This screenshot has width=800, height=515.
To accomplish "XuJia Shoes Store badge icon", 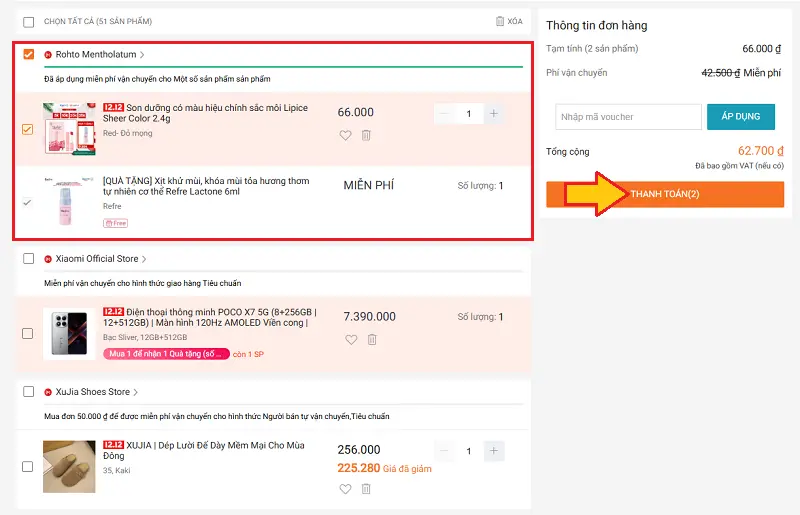I will [48, 392].
